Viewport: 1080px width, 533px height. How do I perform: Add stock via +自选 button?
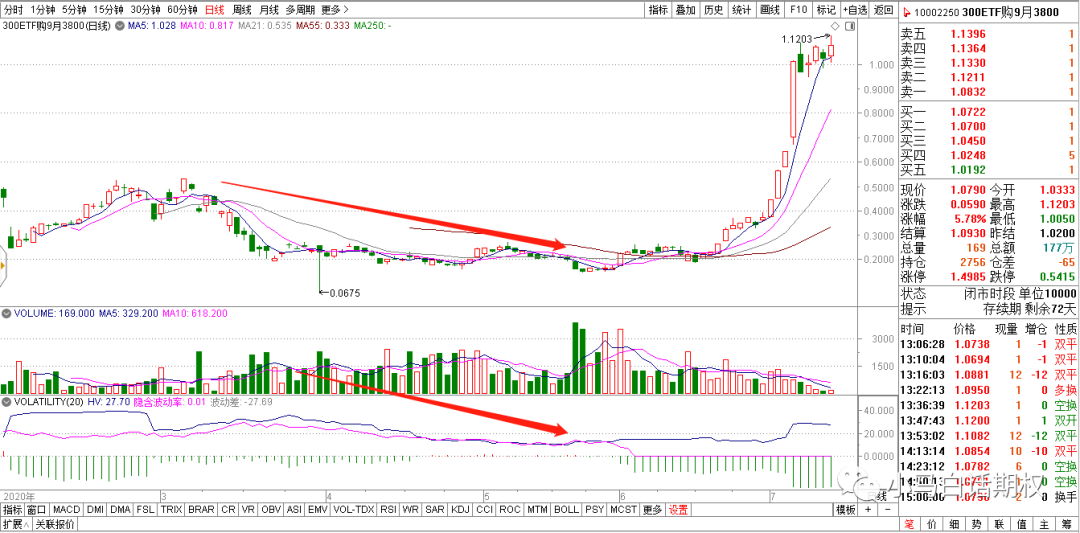853,9
